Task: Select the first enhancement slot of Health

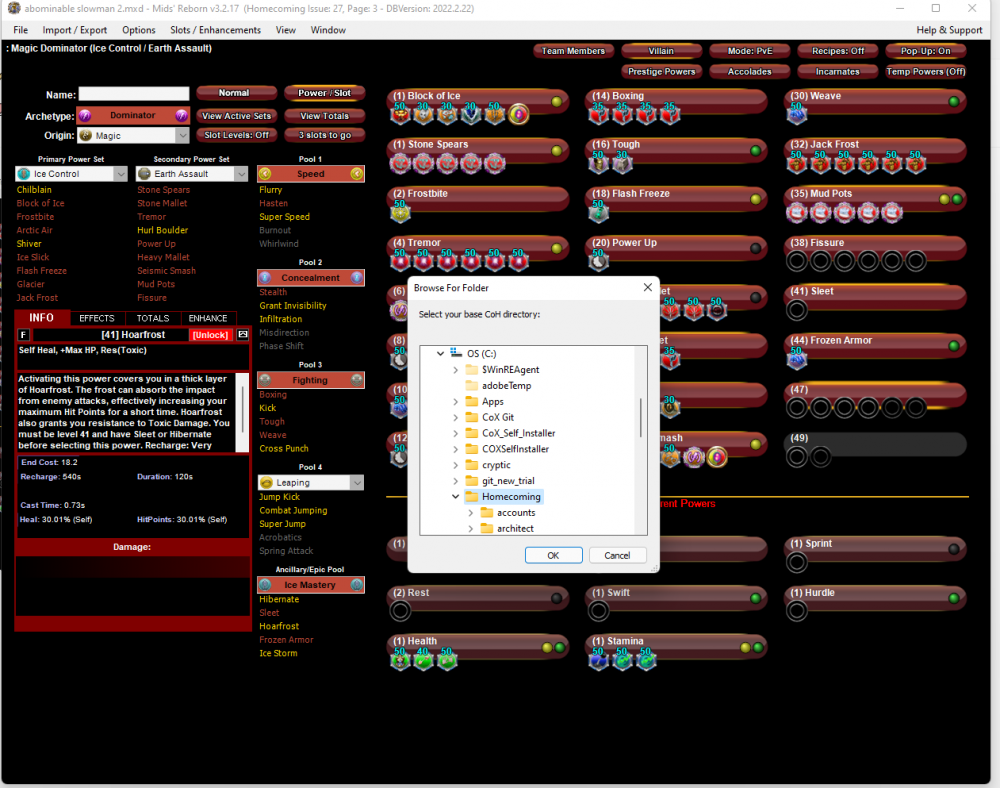Action: coord(400,660)
